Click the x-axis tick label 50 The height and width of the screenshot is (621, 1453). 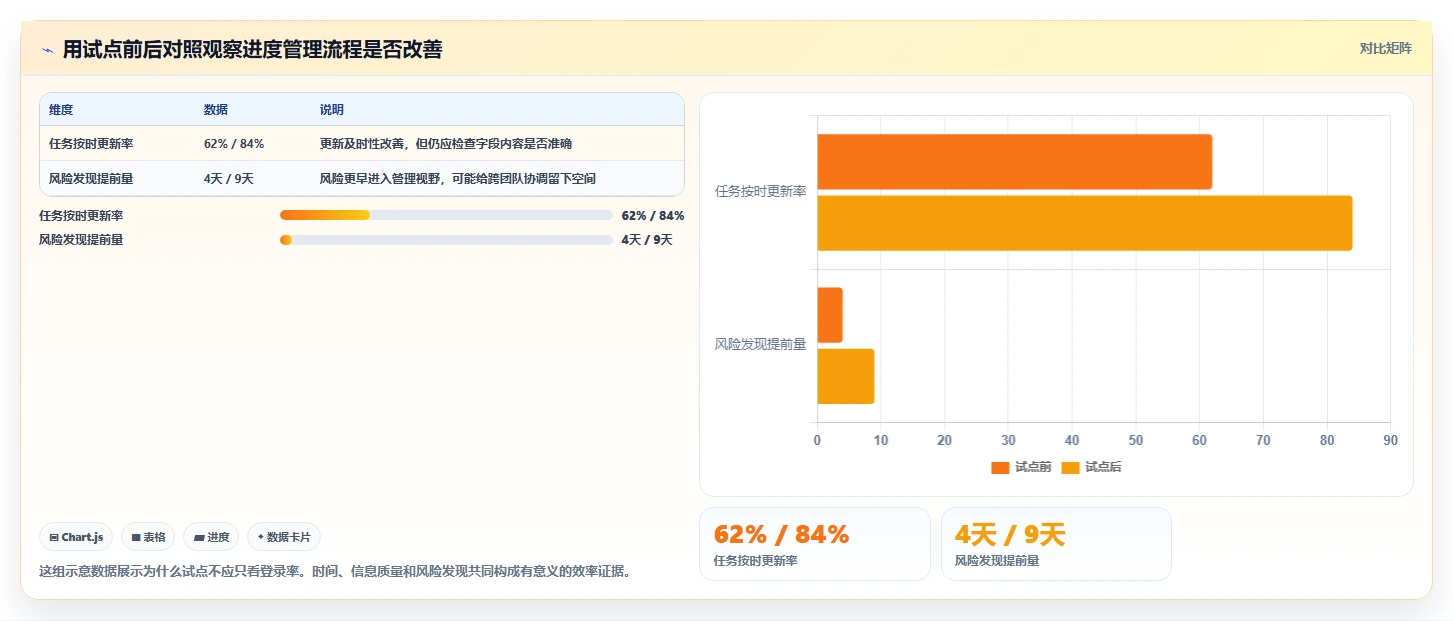click(1136, 440)
